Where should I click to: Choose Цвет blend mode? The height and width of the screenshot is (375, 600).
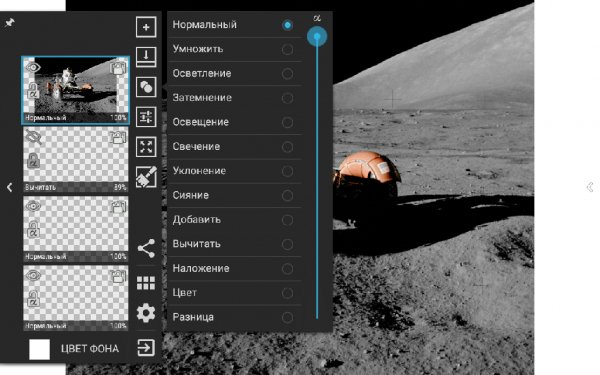pyautogui.click(x=234, y=293)
